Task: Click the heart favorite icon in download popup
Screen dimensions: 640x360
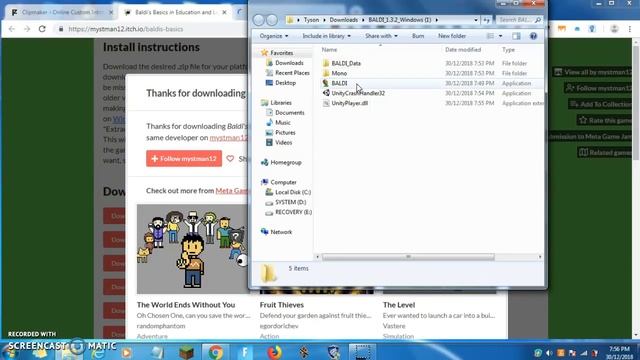Action: click(x=230, y=158)
